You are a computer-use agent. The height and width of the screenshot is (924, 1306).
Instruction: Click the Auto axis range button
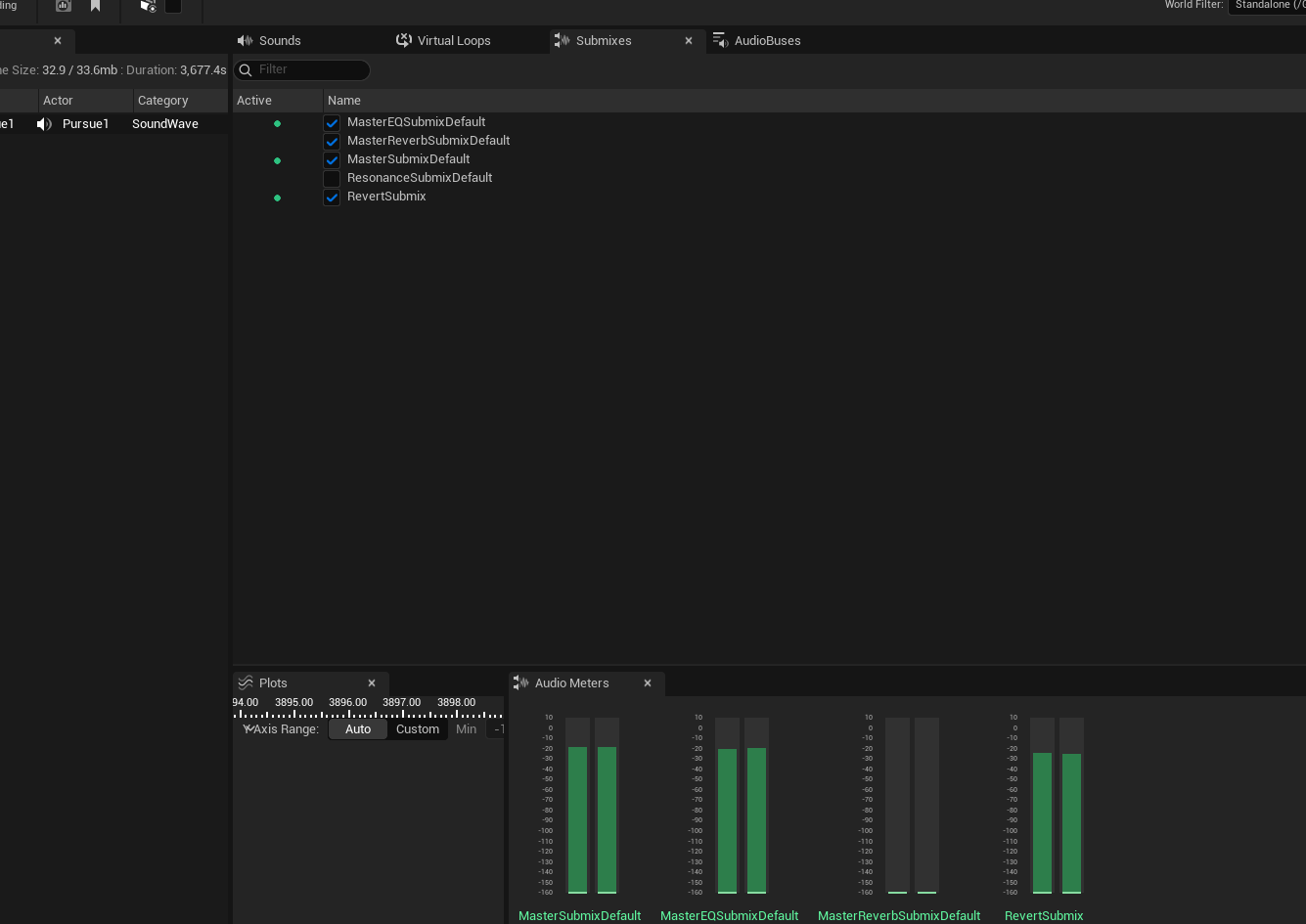point(357,728)
